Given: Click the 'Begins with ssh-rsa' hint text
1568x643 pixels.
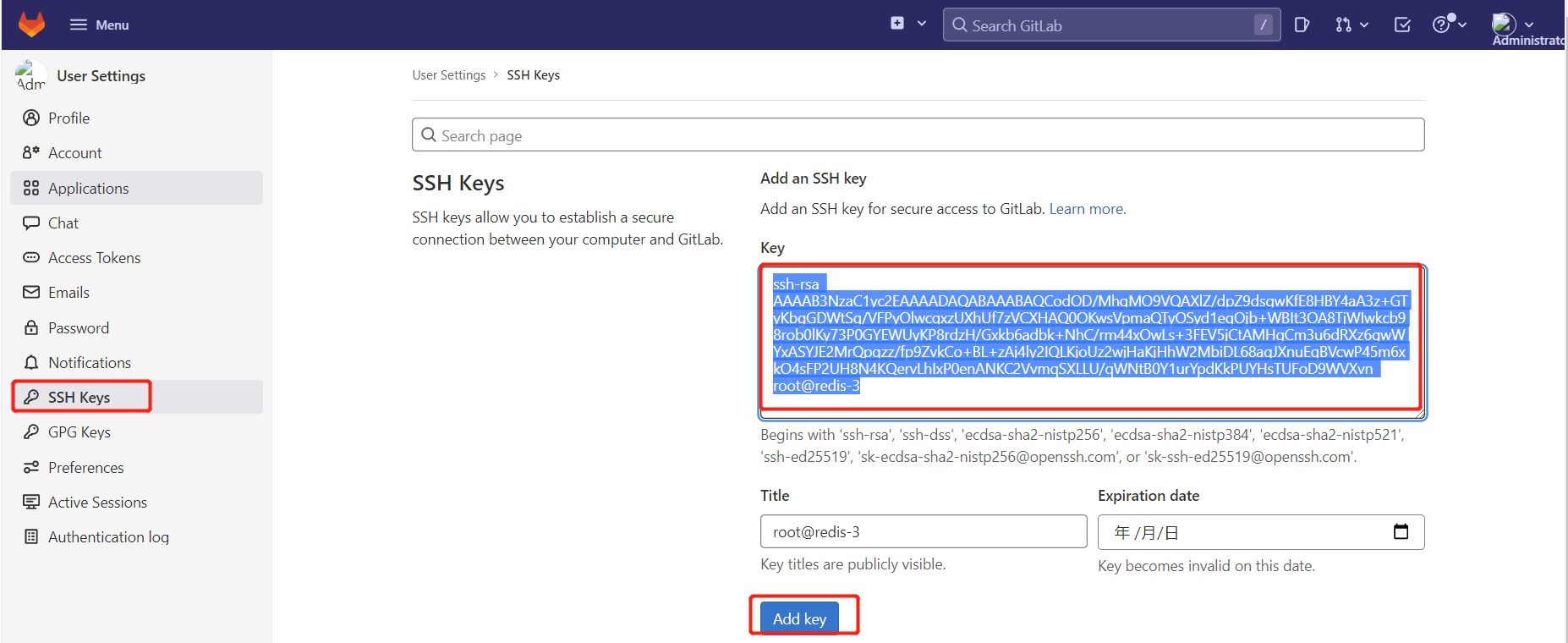Looking at the screenshot, I should click(x=1083, y=446).
